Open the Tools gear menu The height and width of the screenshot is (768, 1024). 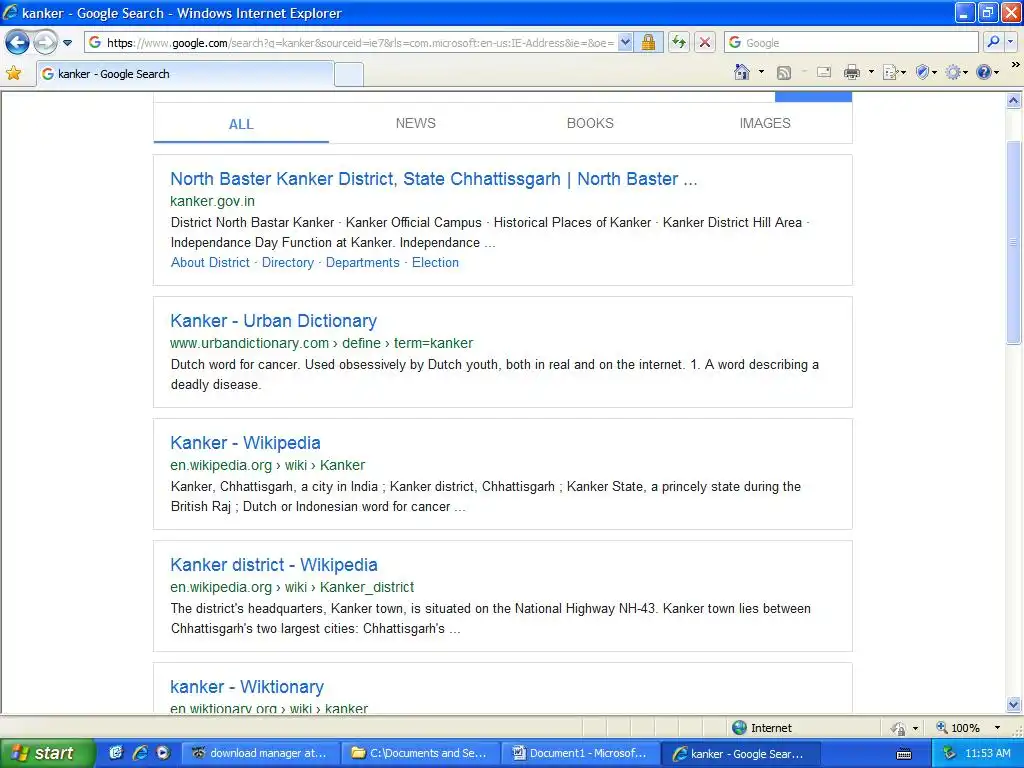tap(957, 72)
